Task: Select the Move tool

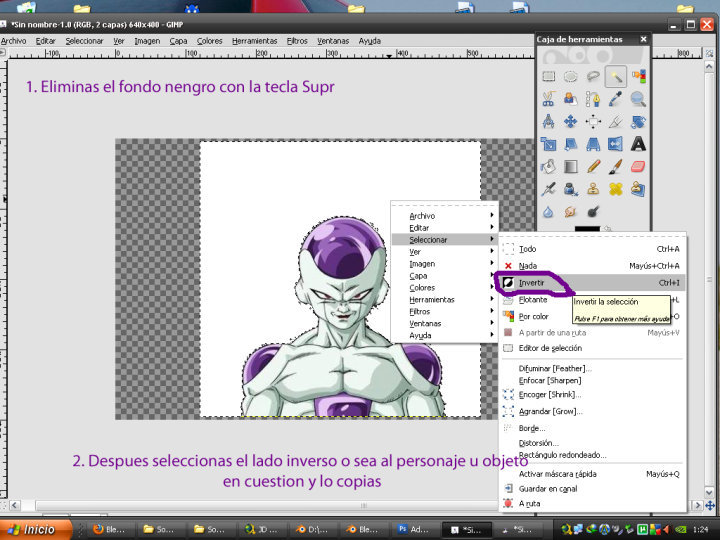Action: point(571,121)
